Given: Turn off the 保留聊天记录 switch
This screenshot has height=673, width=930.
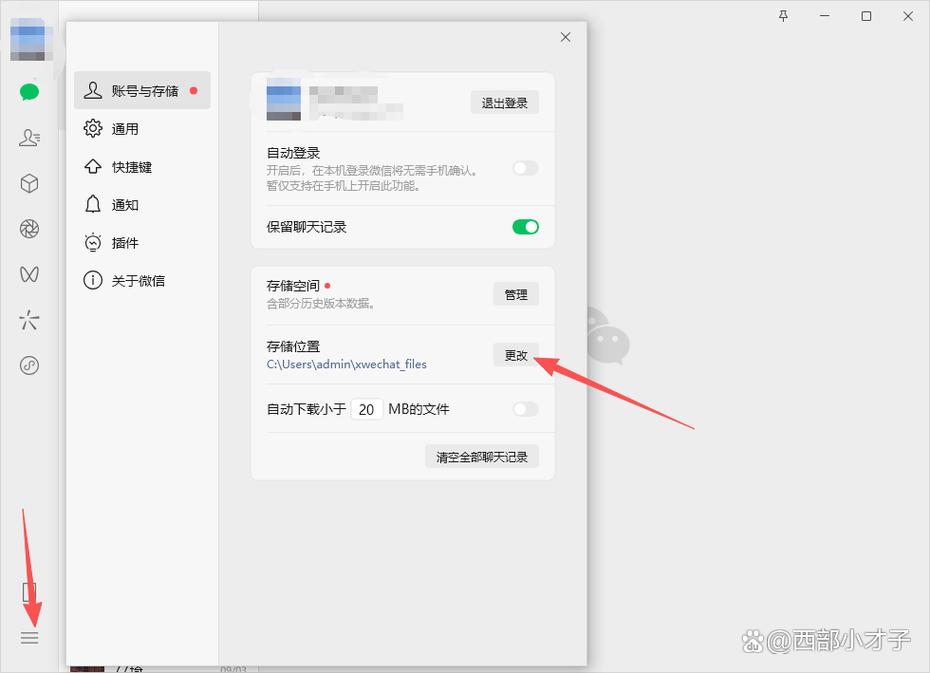Looking at the screenshot, I should tap(524, 227).
